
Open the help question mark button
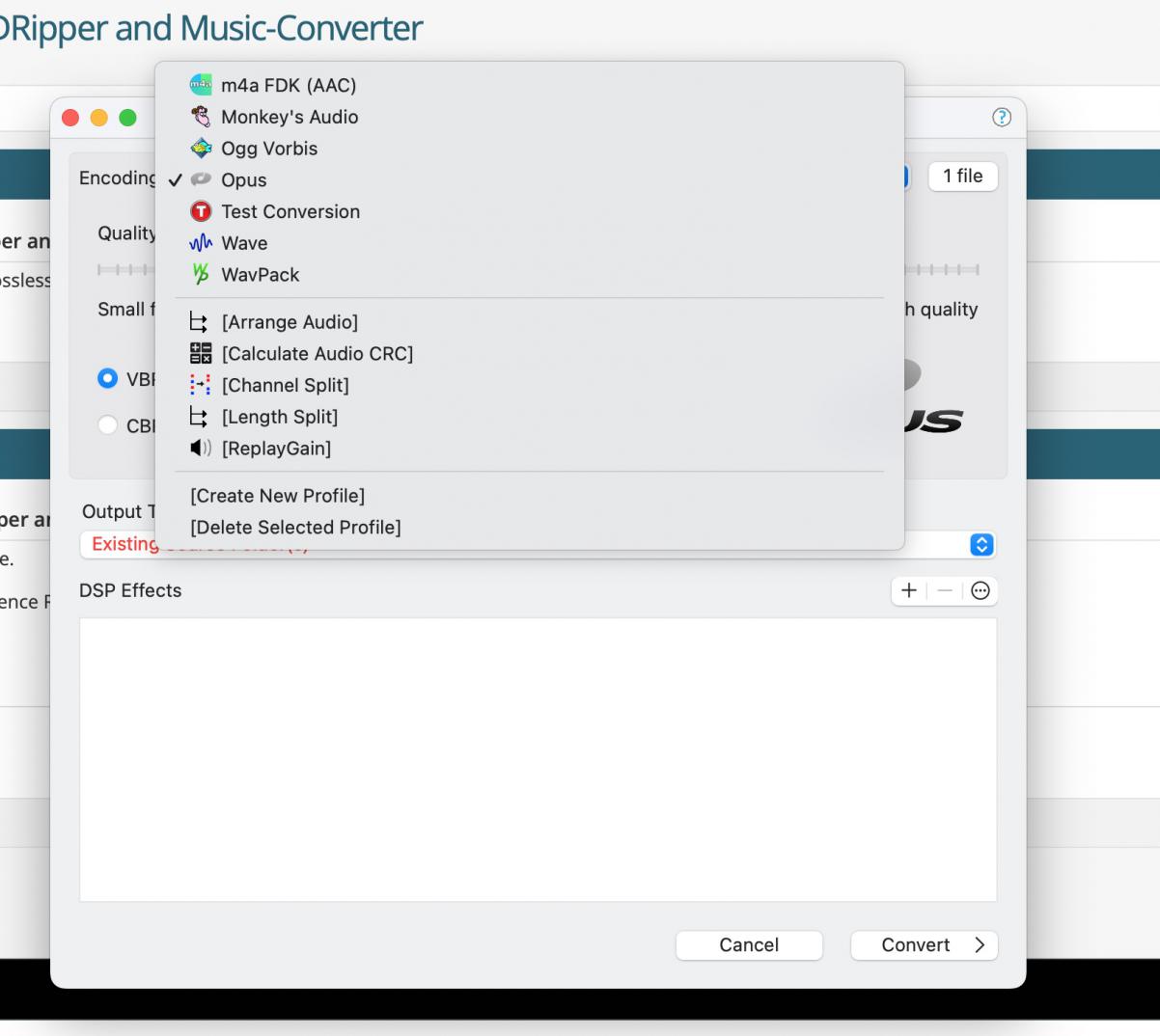1002,118
